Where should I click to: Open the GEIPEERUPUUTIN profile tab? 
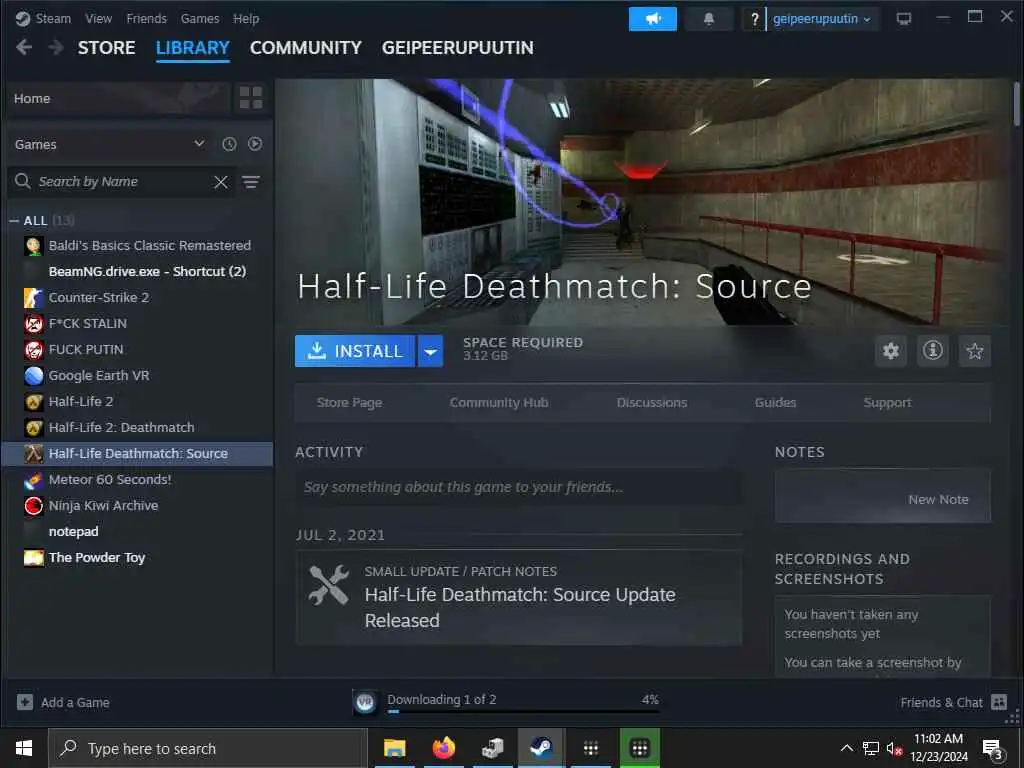pos(458,48)
